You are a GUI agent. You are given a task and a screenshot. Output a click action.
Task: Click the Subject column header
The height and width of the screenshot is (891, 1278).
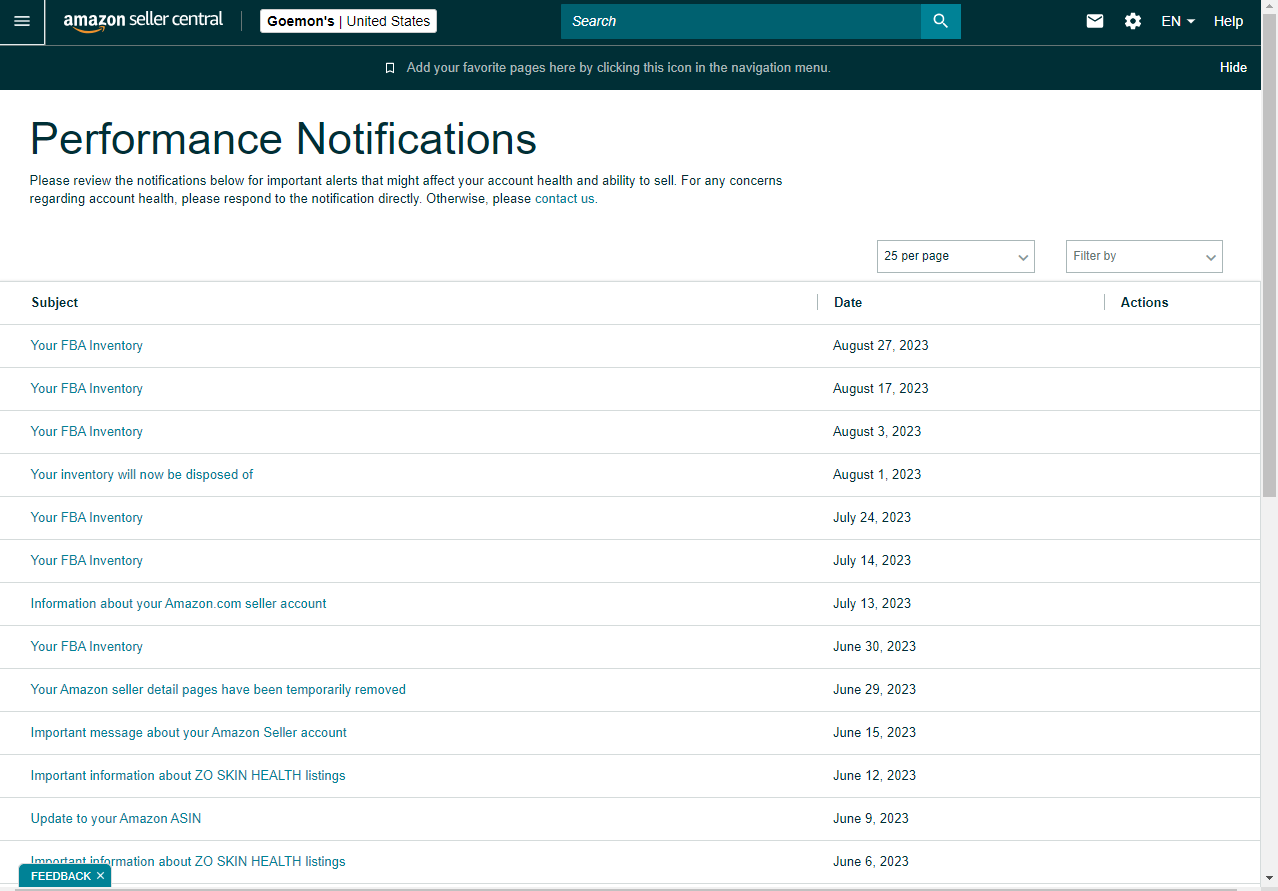[x=55, y=302]
